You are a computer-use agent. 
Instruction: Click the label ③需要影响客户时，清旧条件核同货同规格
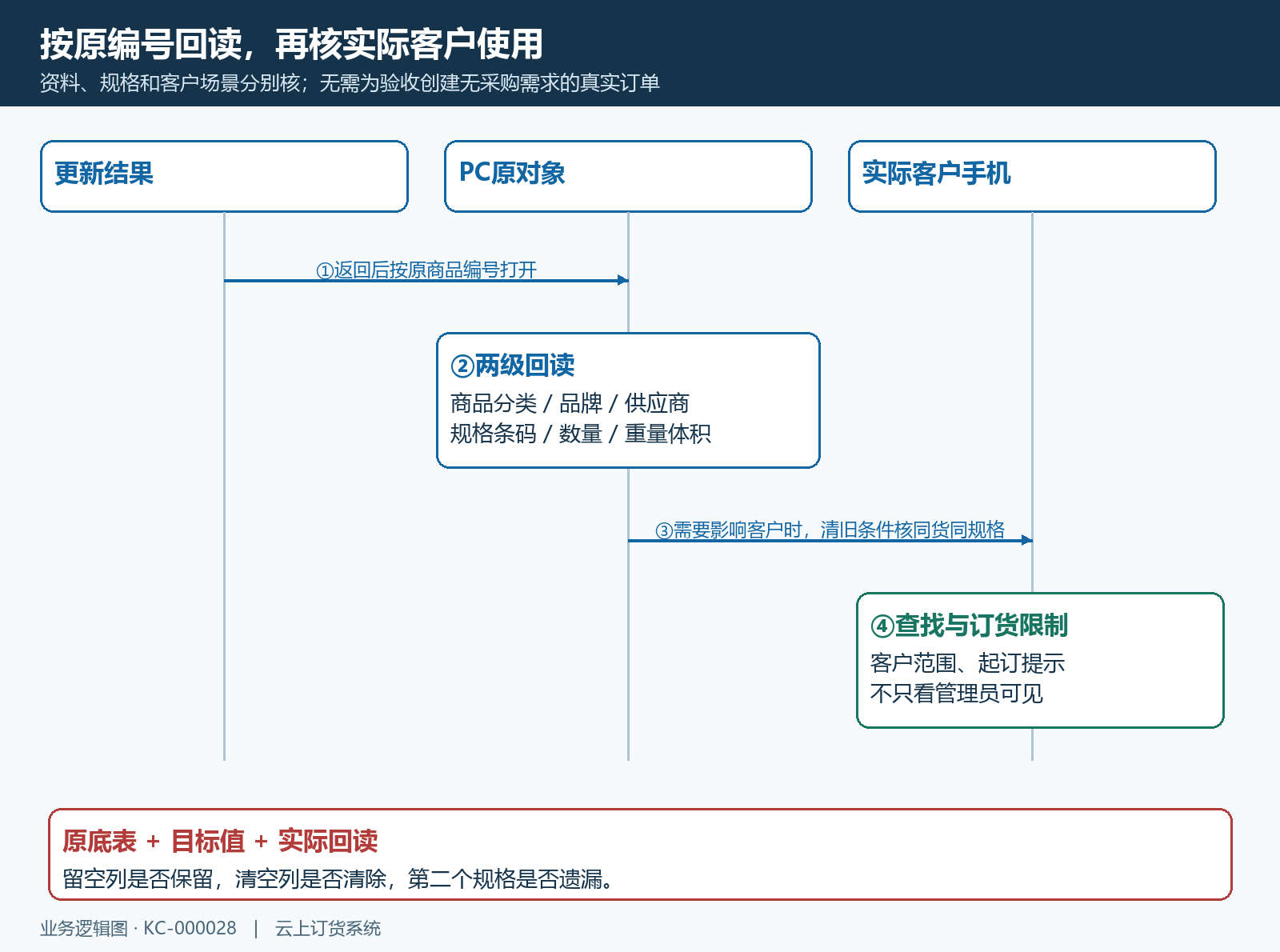click(830, 530)
